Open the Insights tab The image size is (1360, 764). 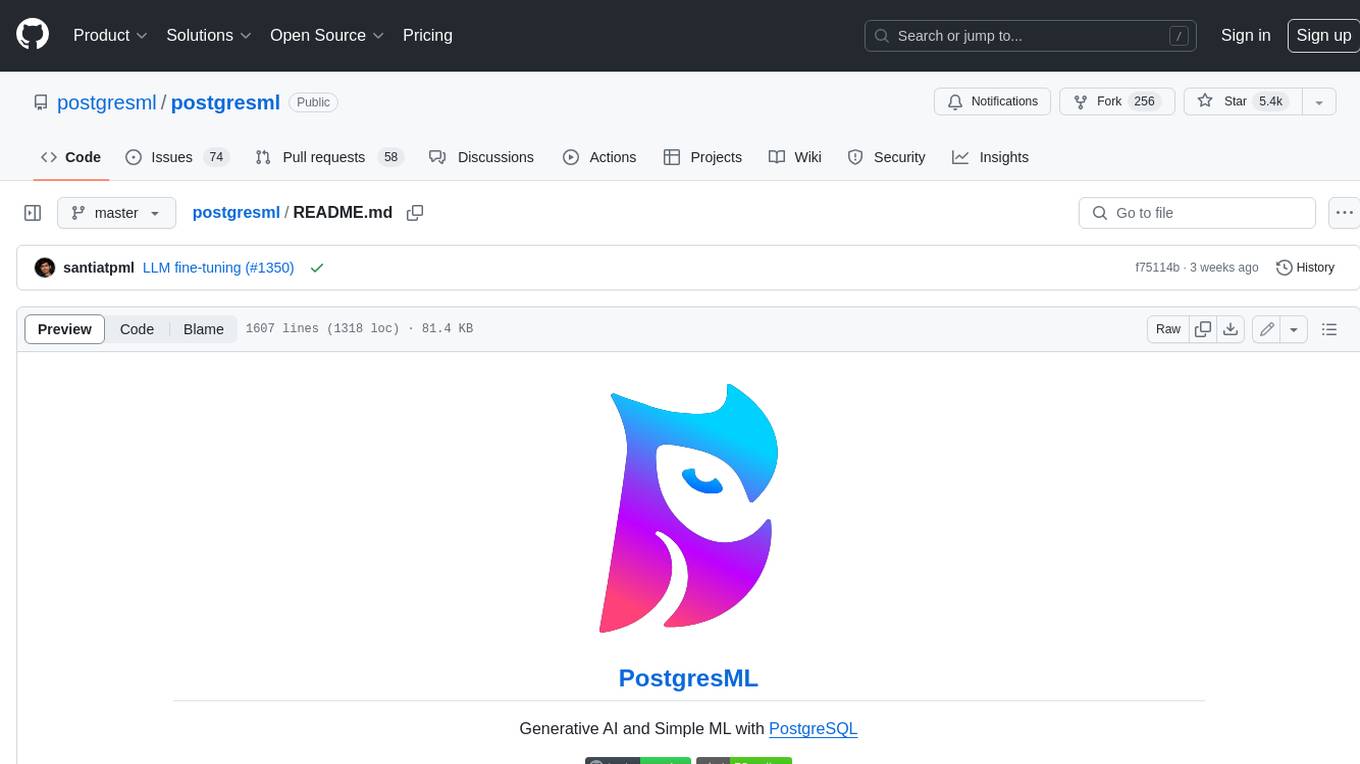(990, 157)
